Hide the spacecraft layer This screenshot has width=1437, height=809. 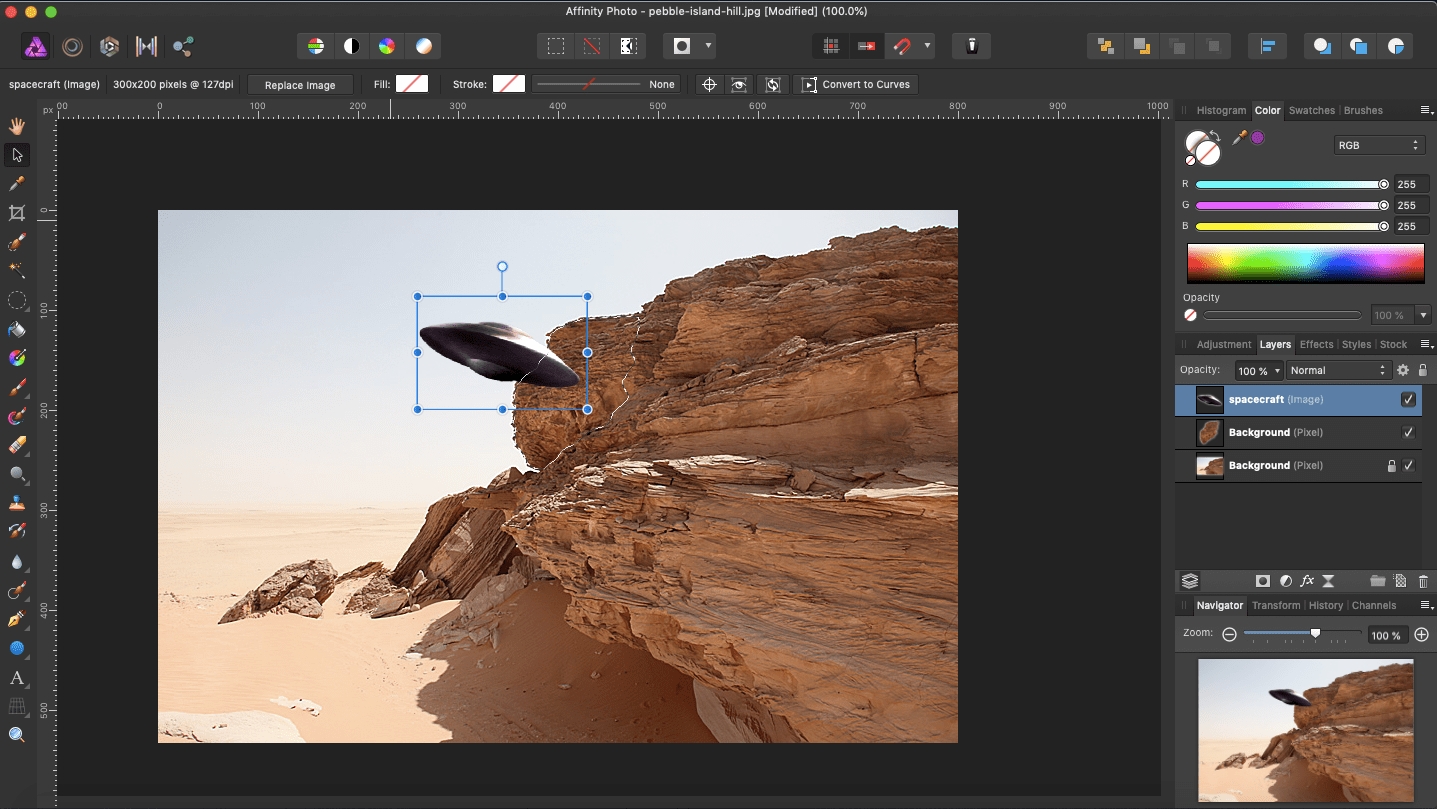point(1408,400)
